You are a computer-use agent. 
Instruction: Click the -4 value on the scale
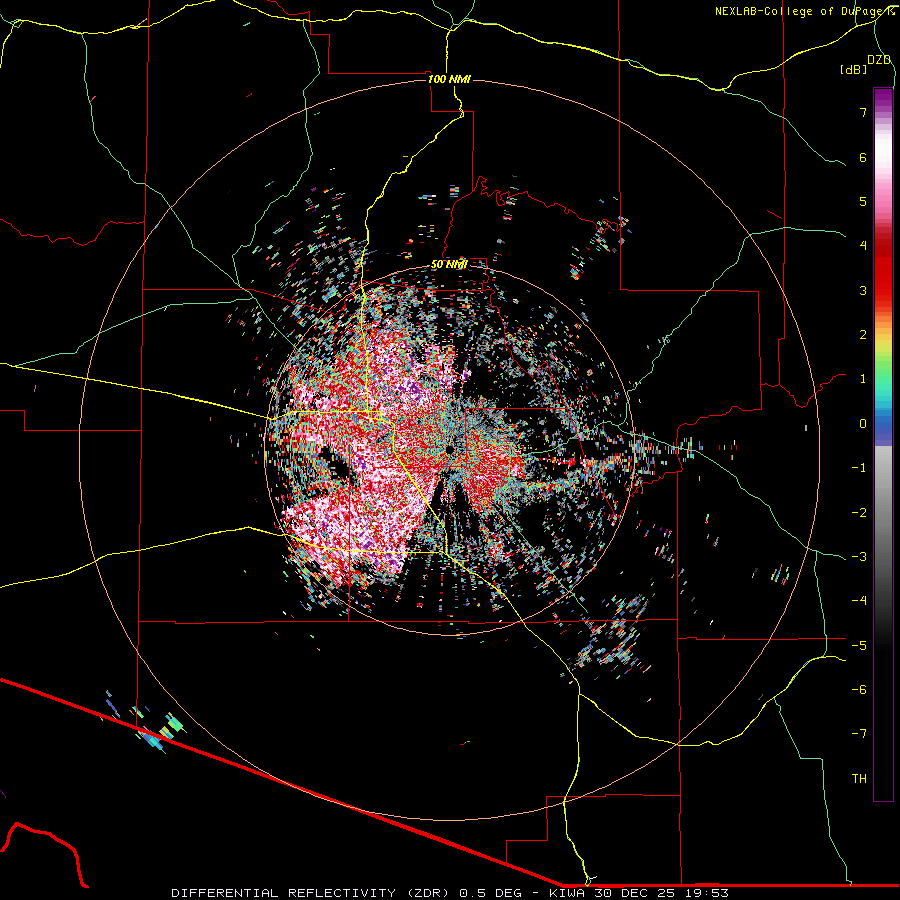click(859, 601)
